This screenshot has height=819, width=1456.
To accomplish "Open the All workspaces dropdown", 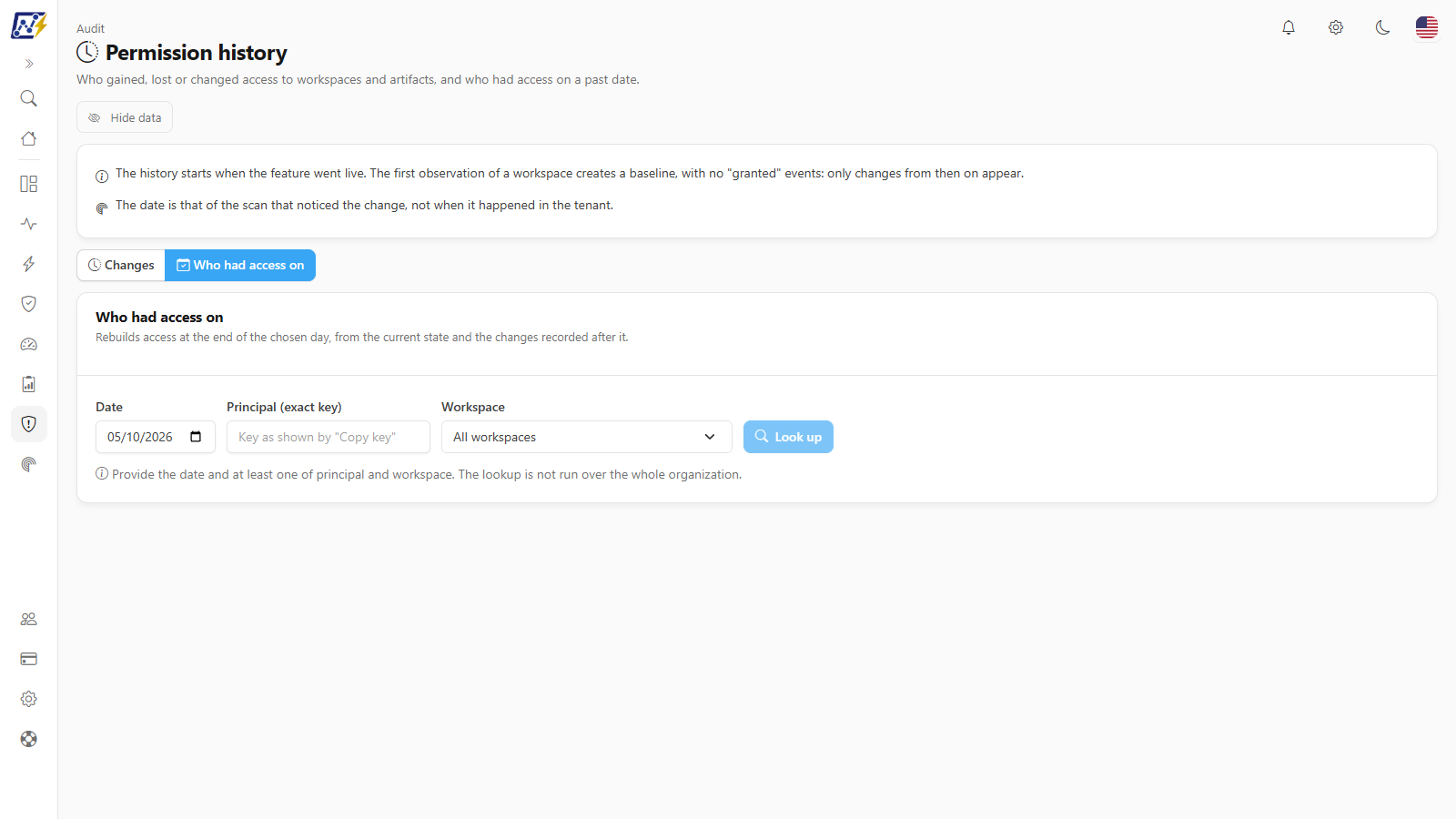I will [587, 437].
